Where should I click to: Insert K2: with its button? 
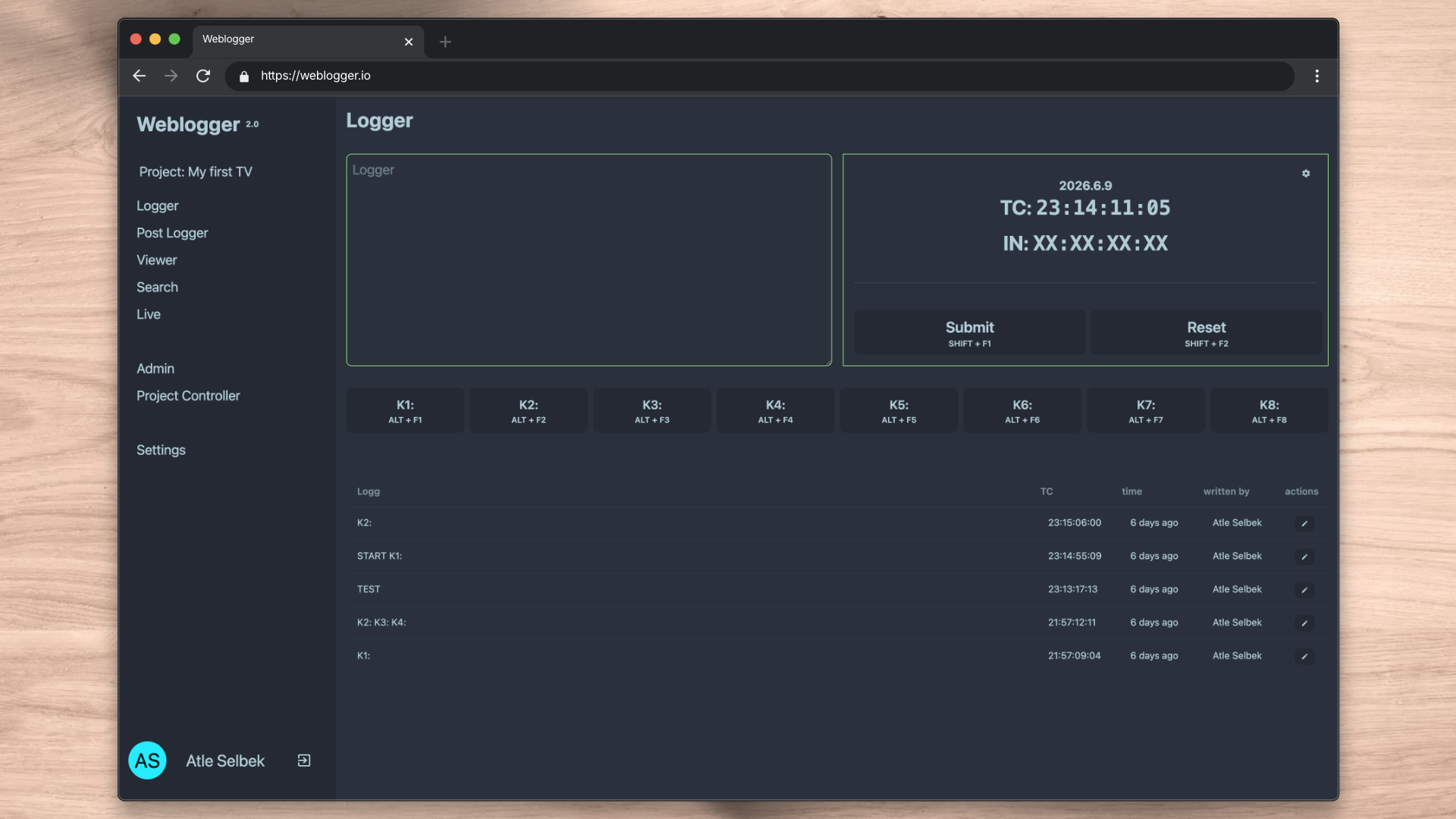click(x=529, y=410)
